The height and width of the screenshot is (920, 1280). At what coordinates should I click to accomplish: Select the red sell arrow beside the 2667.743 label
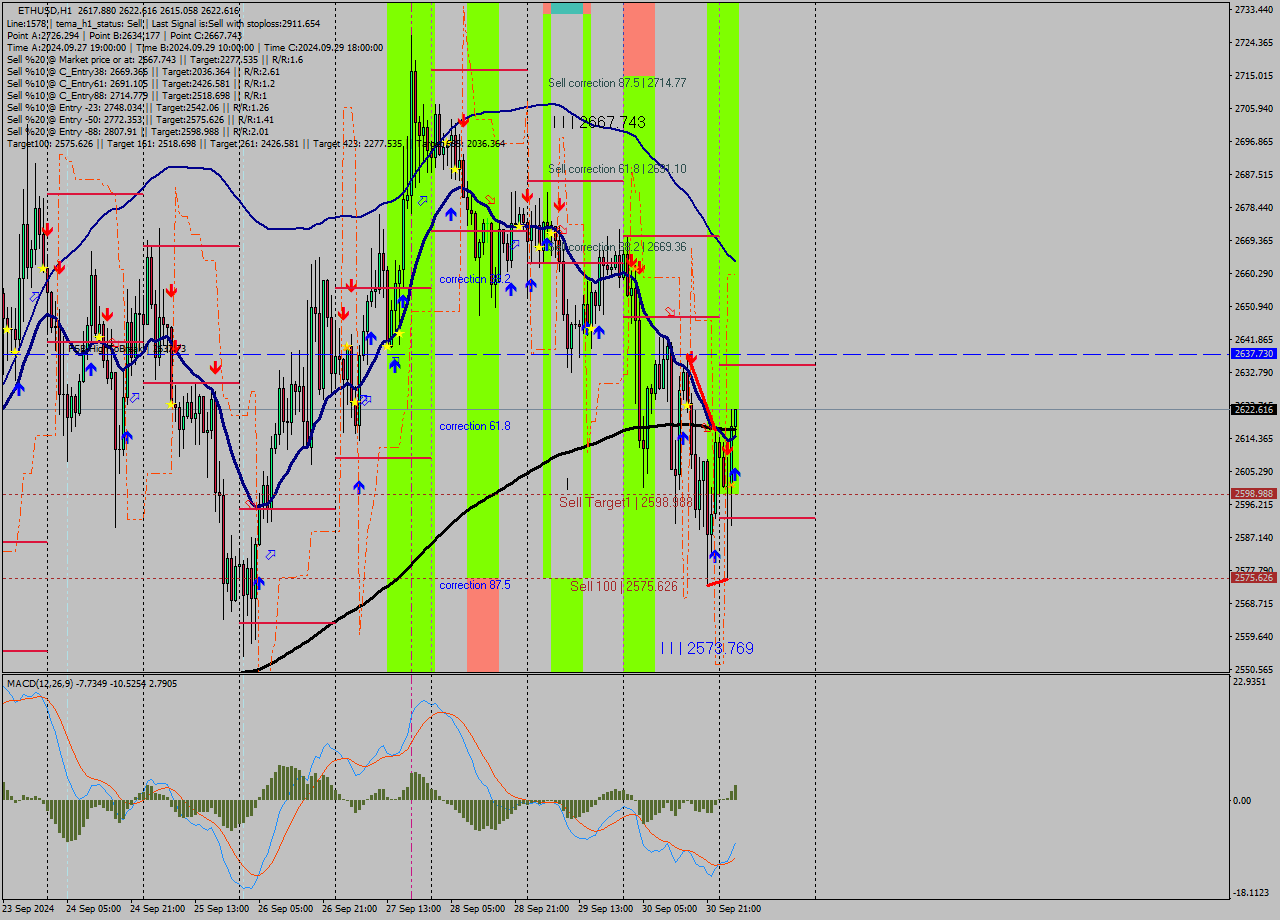point(462,121)
